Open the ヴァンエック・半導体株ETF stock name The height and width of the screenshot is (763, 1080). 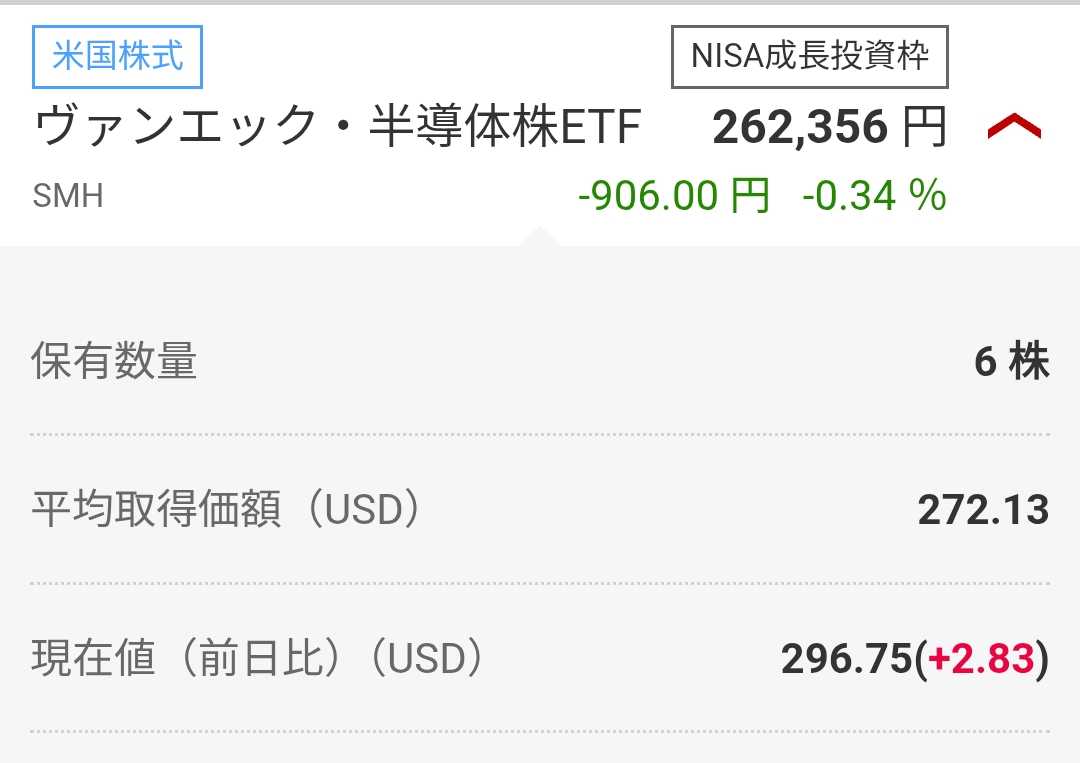tap(337, 129)
